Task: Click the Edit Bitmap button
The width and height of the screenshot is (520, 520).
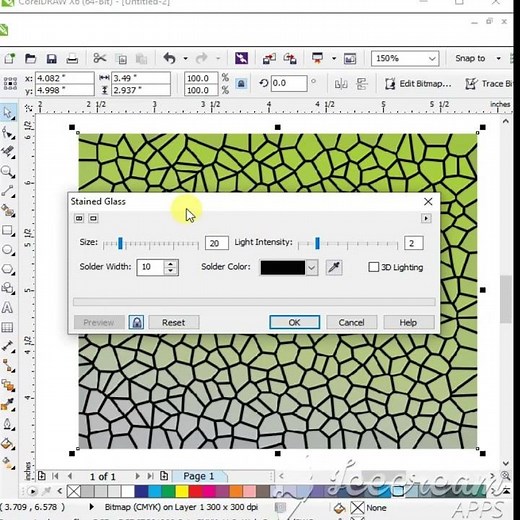Action: point(419,83)
